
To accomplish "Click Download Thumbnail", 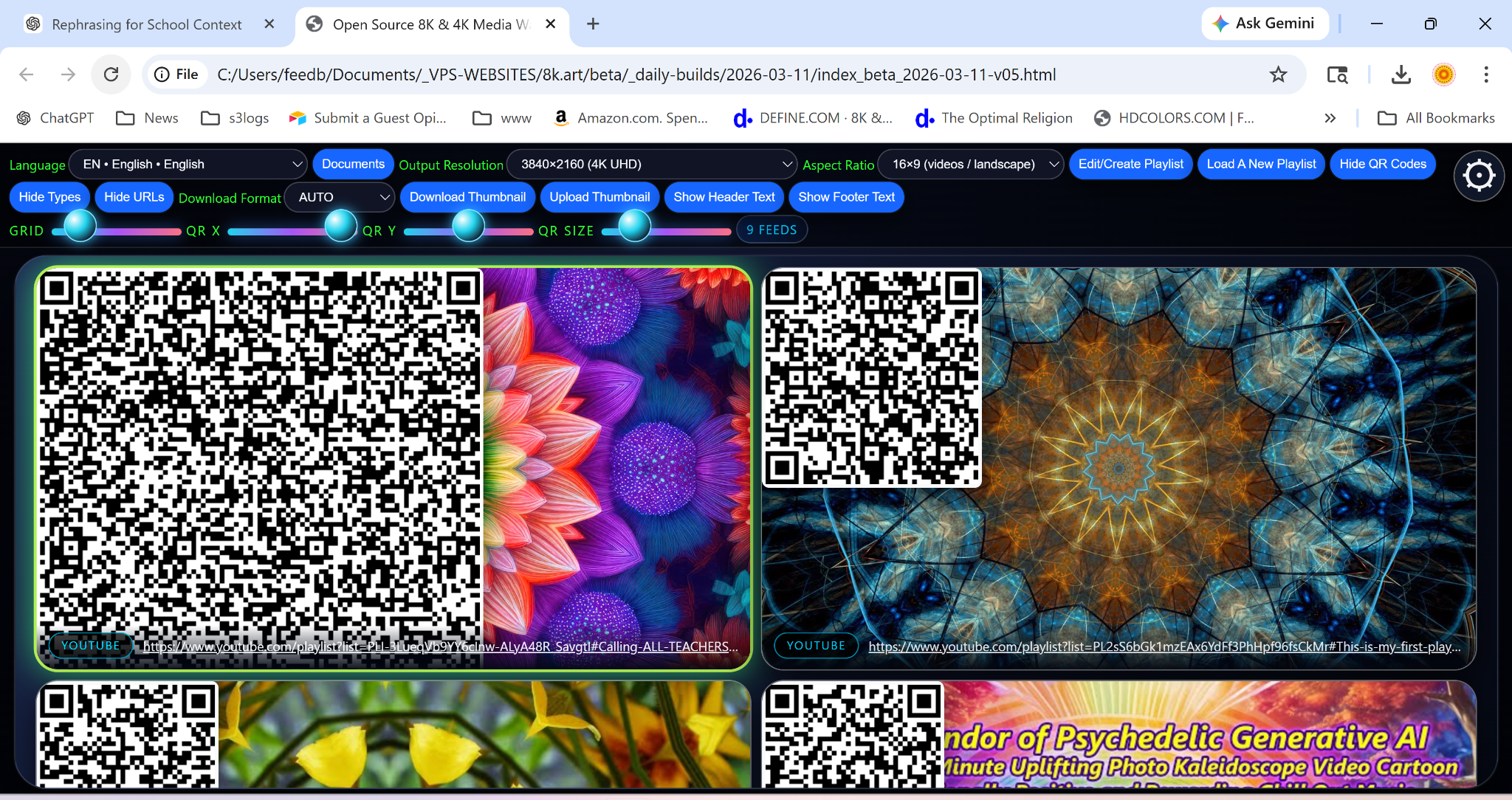I will pos(467,197).
